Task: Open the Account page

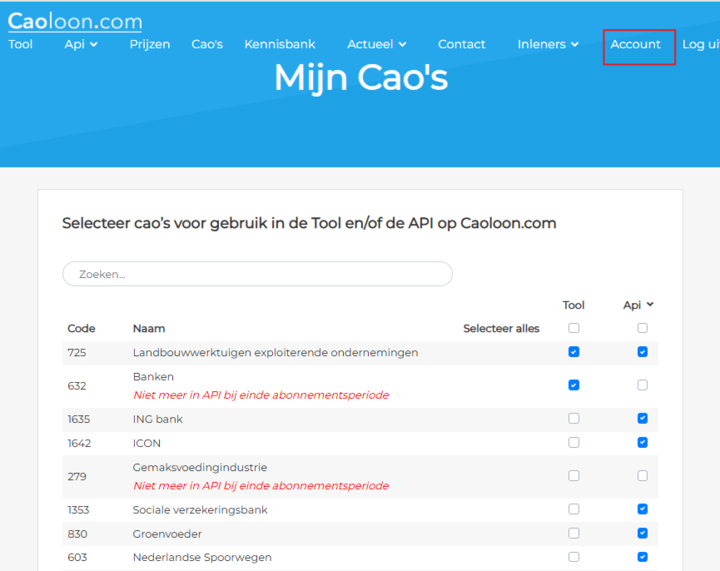Action: coord(636,44)
